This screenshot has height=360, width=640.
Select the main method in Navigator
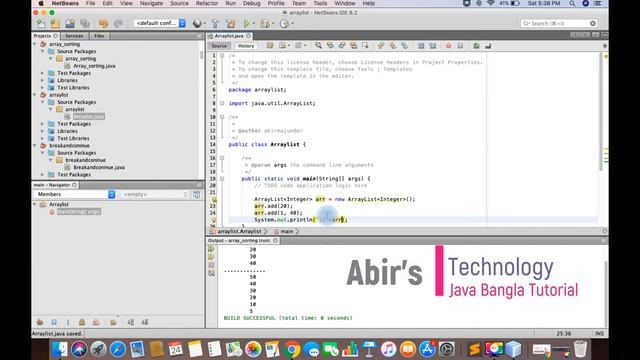(x=78, y=212)
